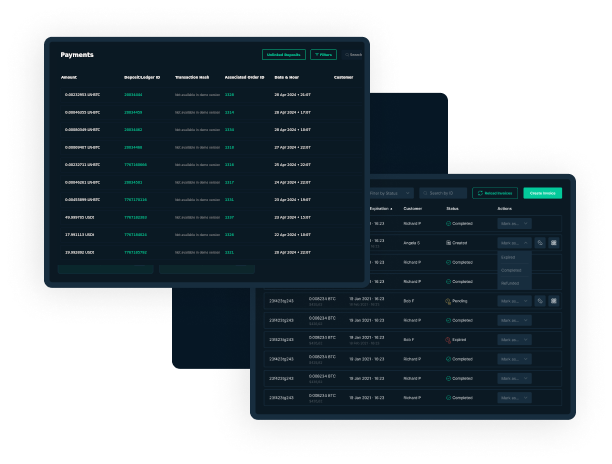Focus the Search by ID field
The image size is (612, 464).
tap(443, 193)
